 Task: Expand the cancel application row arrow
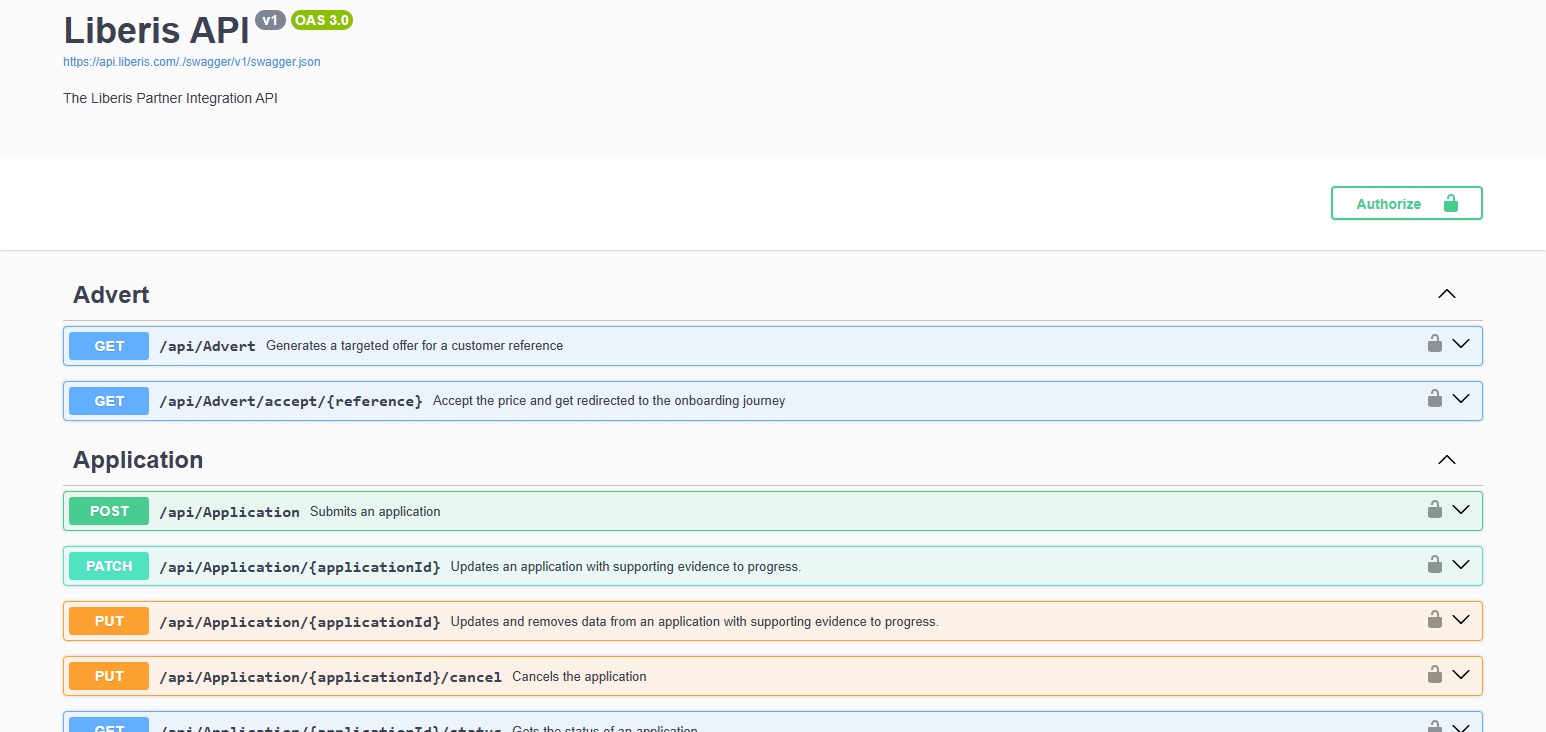click(x=1461, y=675)
